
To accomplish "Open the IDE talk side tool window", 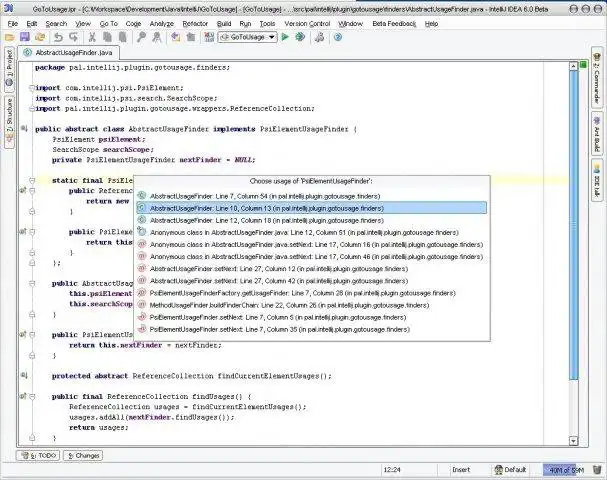I will (597, 180).
